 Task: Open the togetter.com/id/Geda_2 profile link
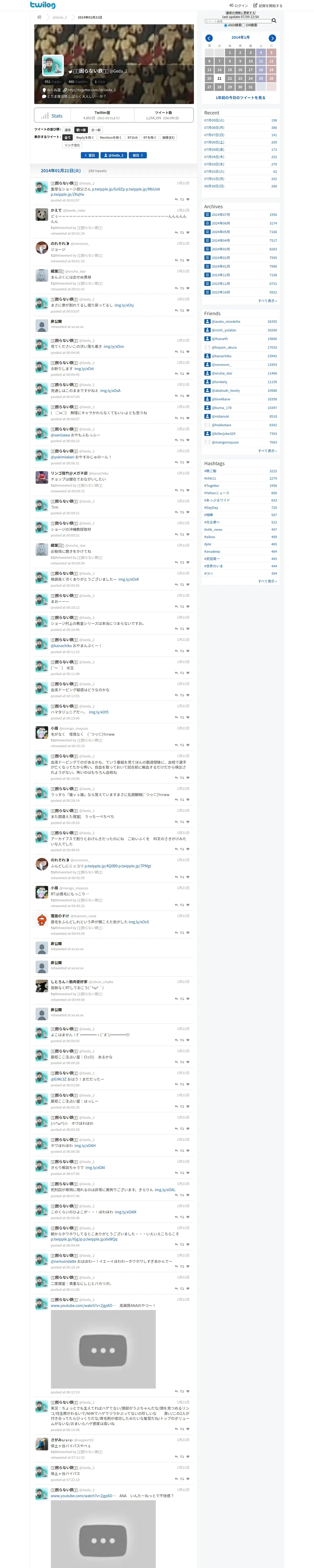point(92,90)
